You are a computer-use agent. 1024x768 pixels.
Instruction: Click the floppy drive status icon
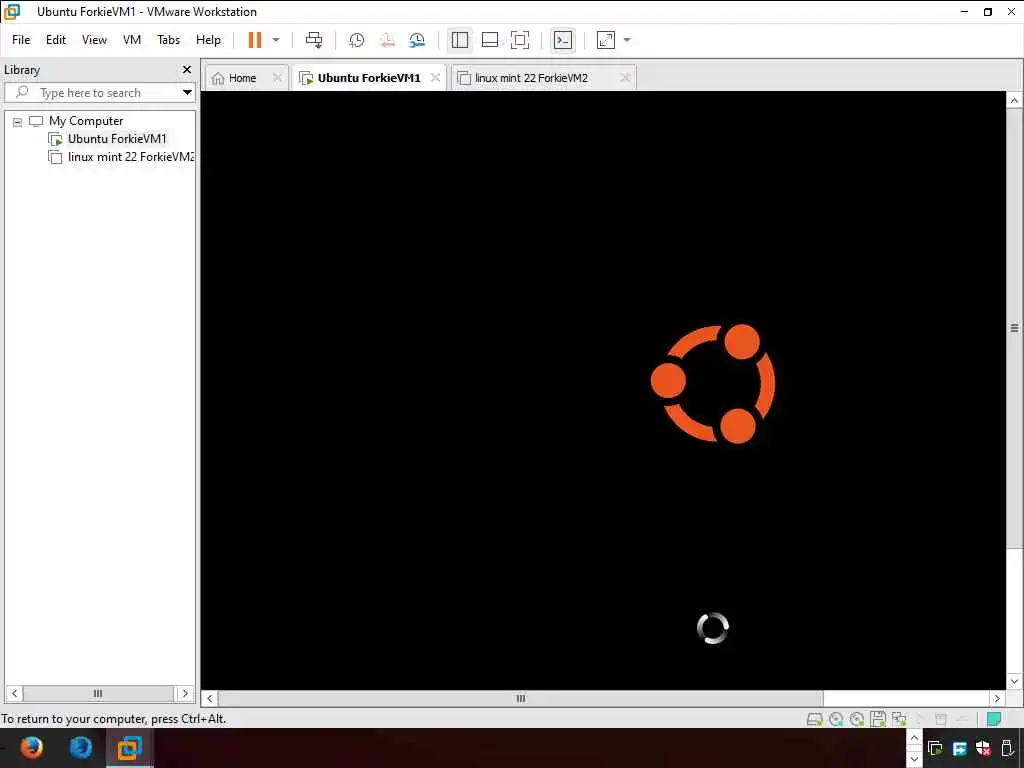(878, 719)
